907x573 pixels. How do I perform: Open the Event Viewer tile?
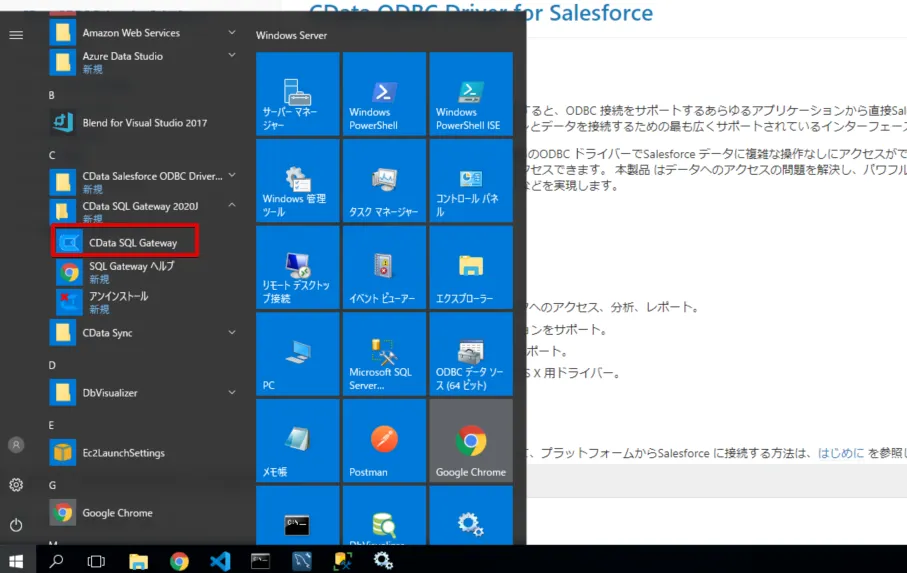click(384, 266)
